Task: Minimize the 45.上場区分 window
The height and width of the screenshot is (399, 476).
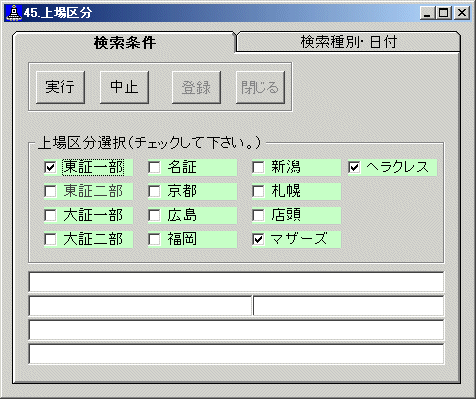Action: click(x=428, y=13)
